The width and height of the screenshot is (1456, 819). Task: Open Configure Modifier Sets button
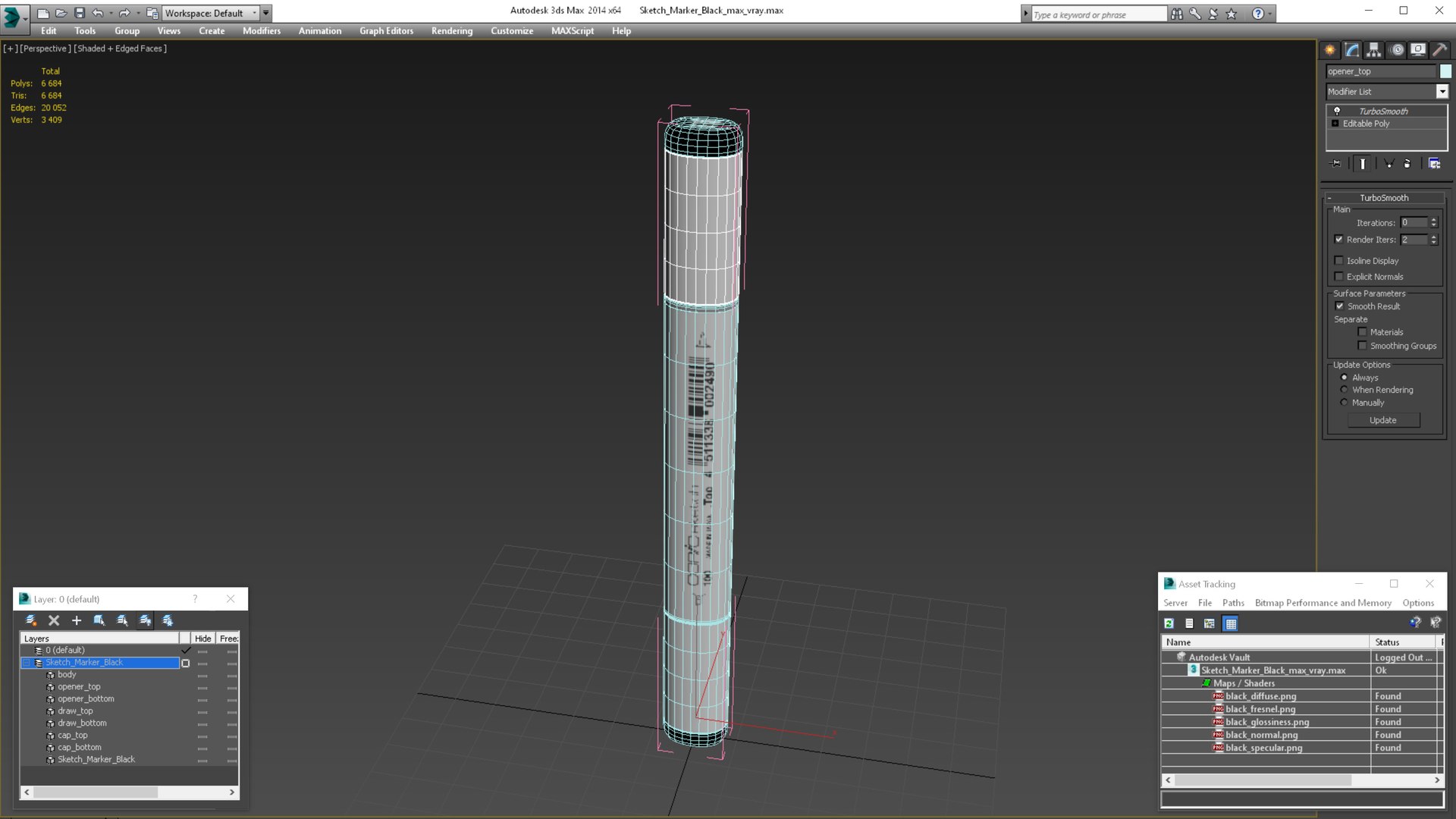tap(1435, 163)
